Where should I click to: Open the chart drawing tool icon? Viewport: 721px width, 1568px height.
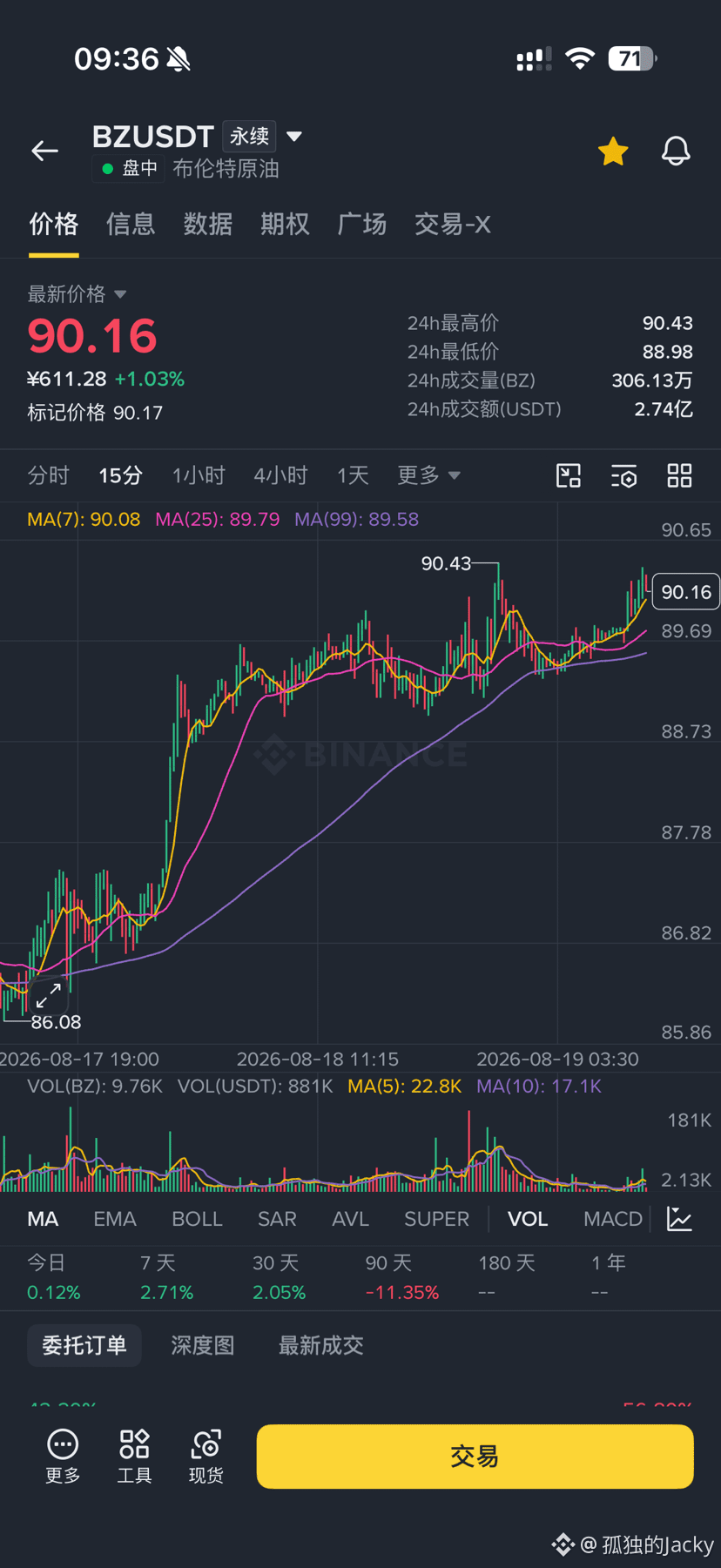569,475
